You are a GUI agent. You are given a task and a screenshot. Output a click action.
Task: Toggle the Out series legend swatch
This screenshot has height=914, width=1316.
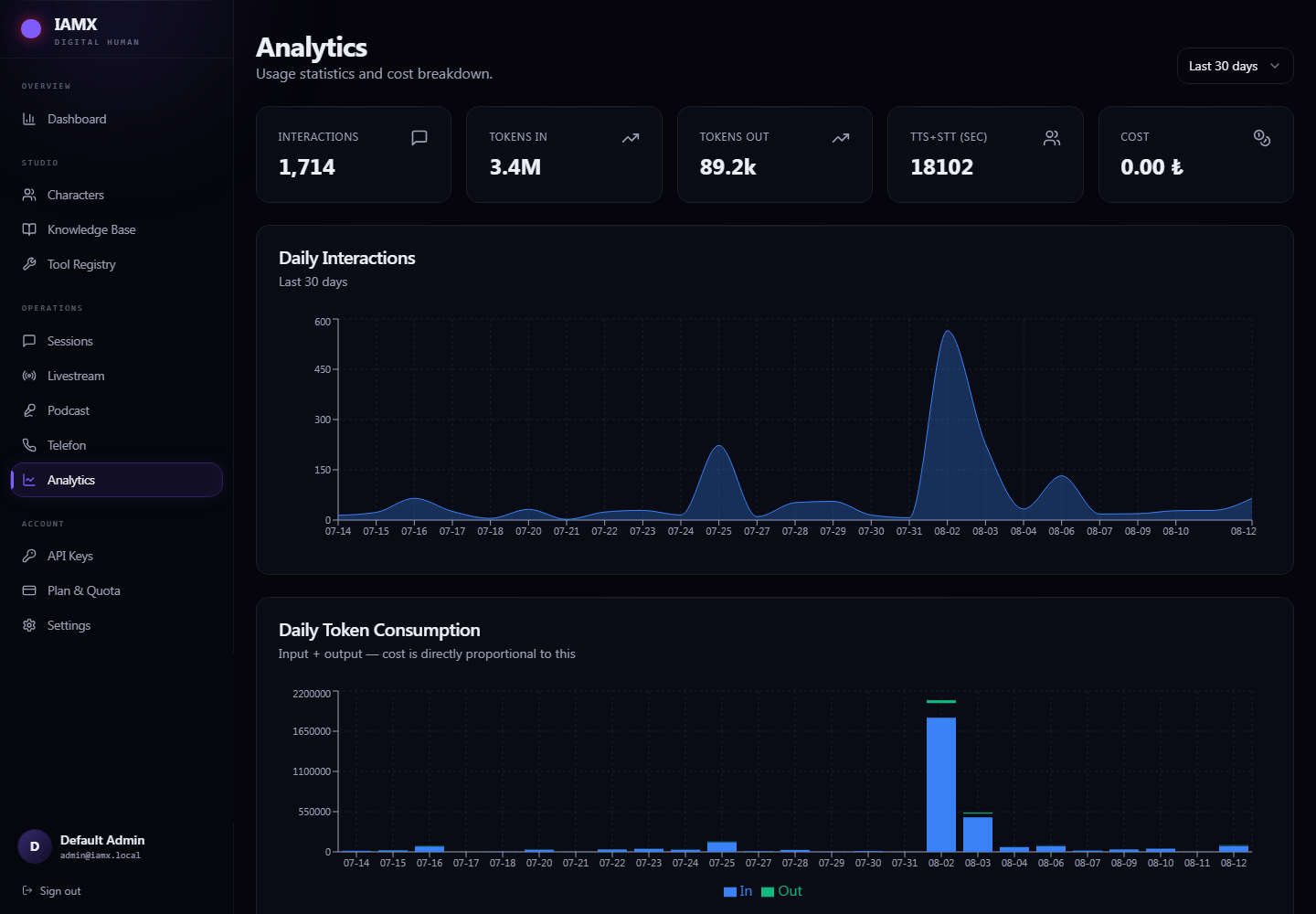click(768, 892)
